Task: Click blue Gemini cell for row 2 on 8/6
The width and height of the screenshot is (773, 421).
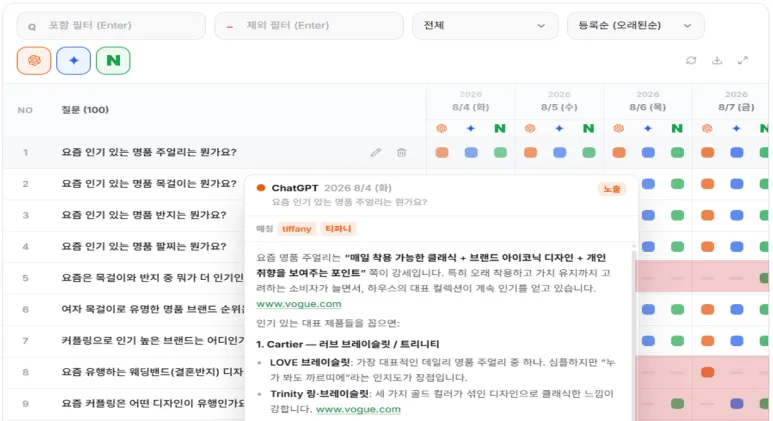Action: 648,184
